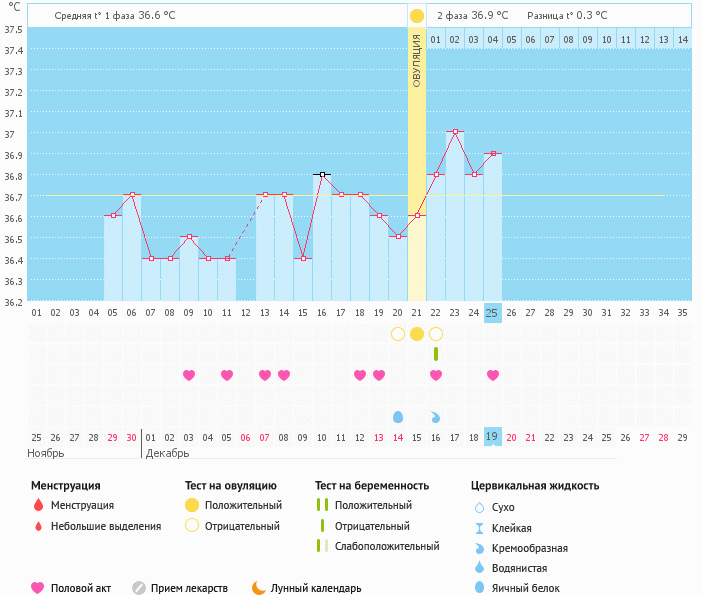Click the Слабоположительный pregnancy test legend label
The image size is (701, 595).
pos(387,546)
